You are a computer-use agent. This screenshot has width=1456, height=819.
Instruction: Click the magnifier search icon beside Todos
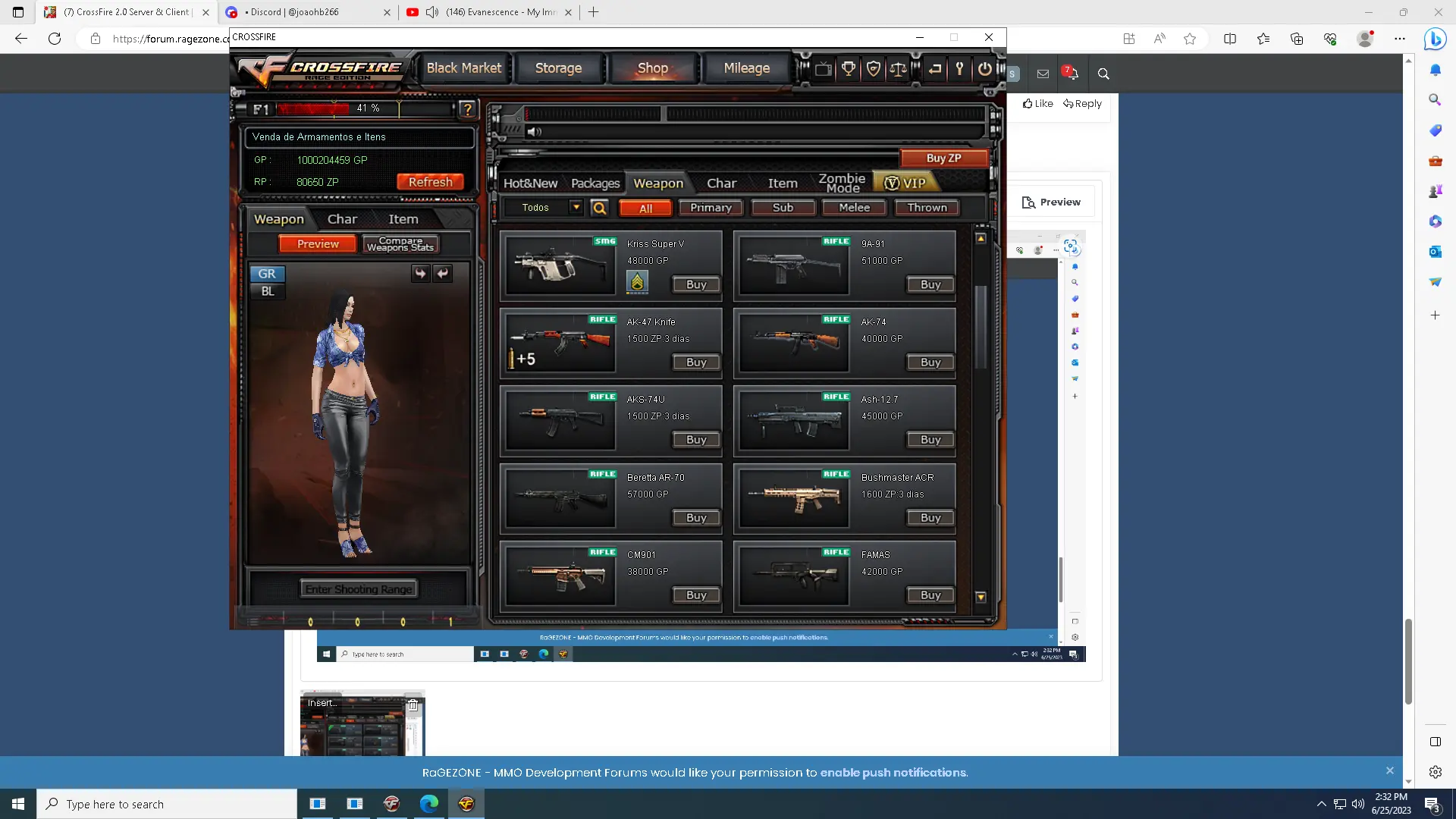(x=599, y=208)
